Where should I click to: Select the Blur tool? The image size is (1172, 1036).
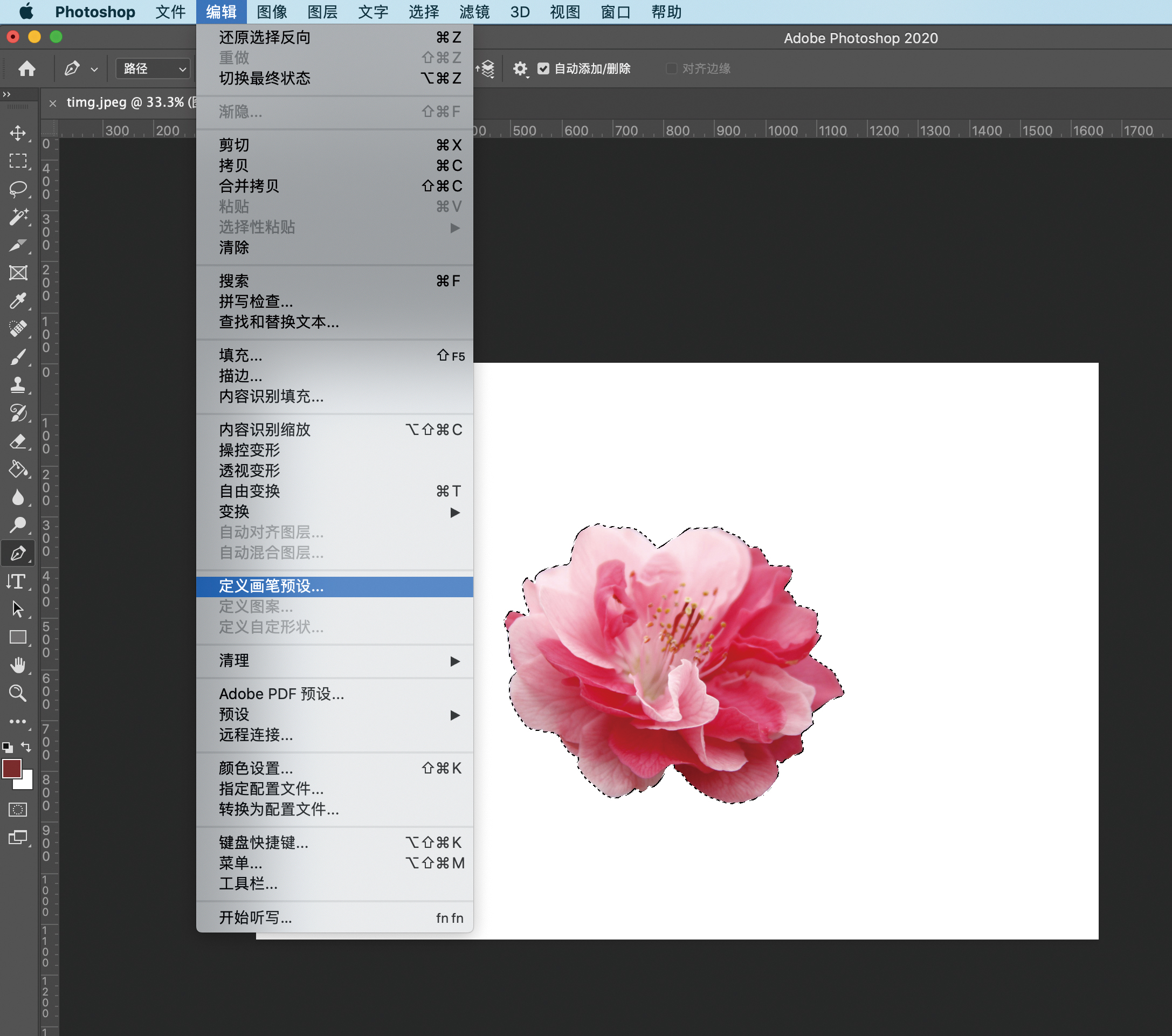click(x=18, y=497)
